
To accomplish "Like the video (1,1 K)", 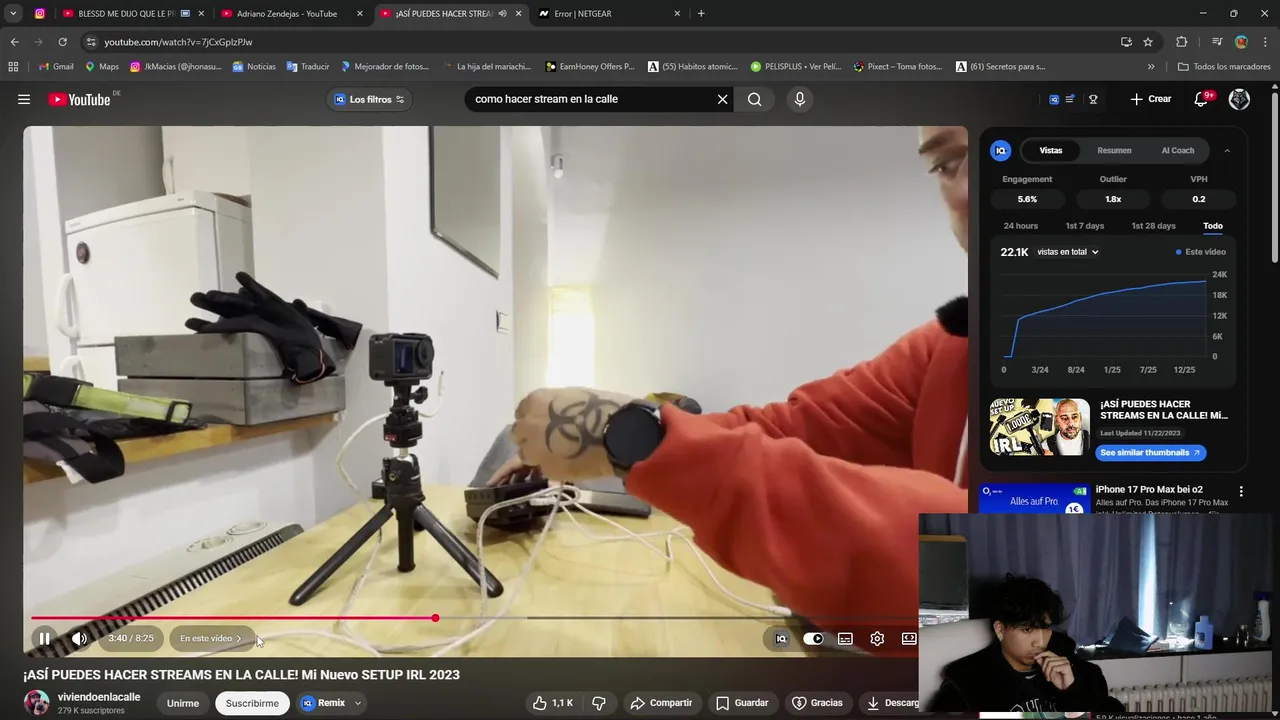I will pos(552,703).
